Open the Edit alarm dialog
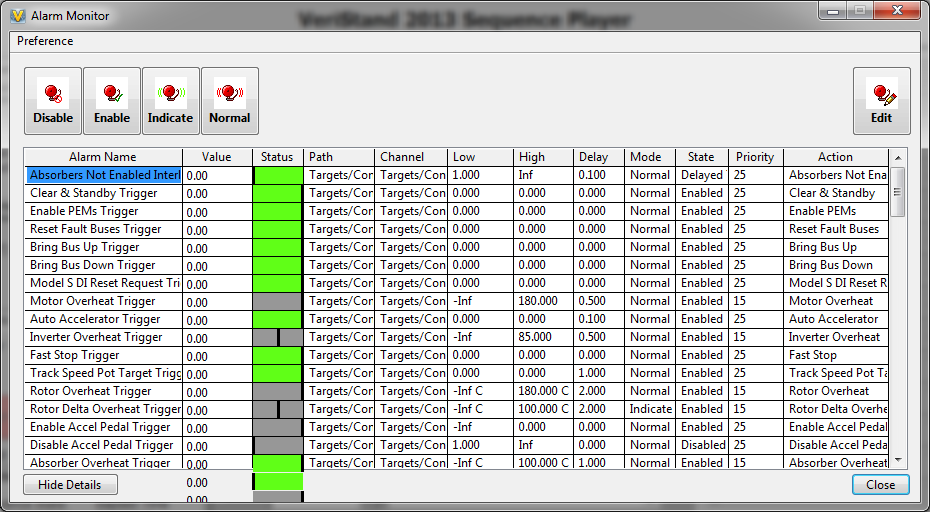 881,101
